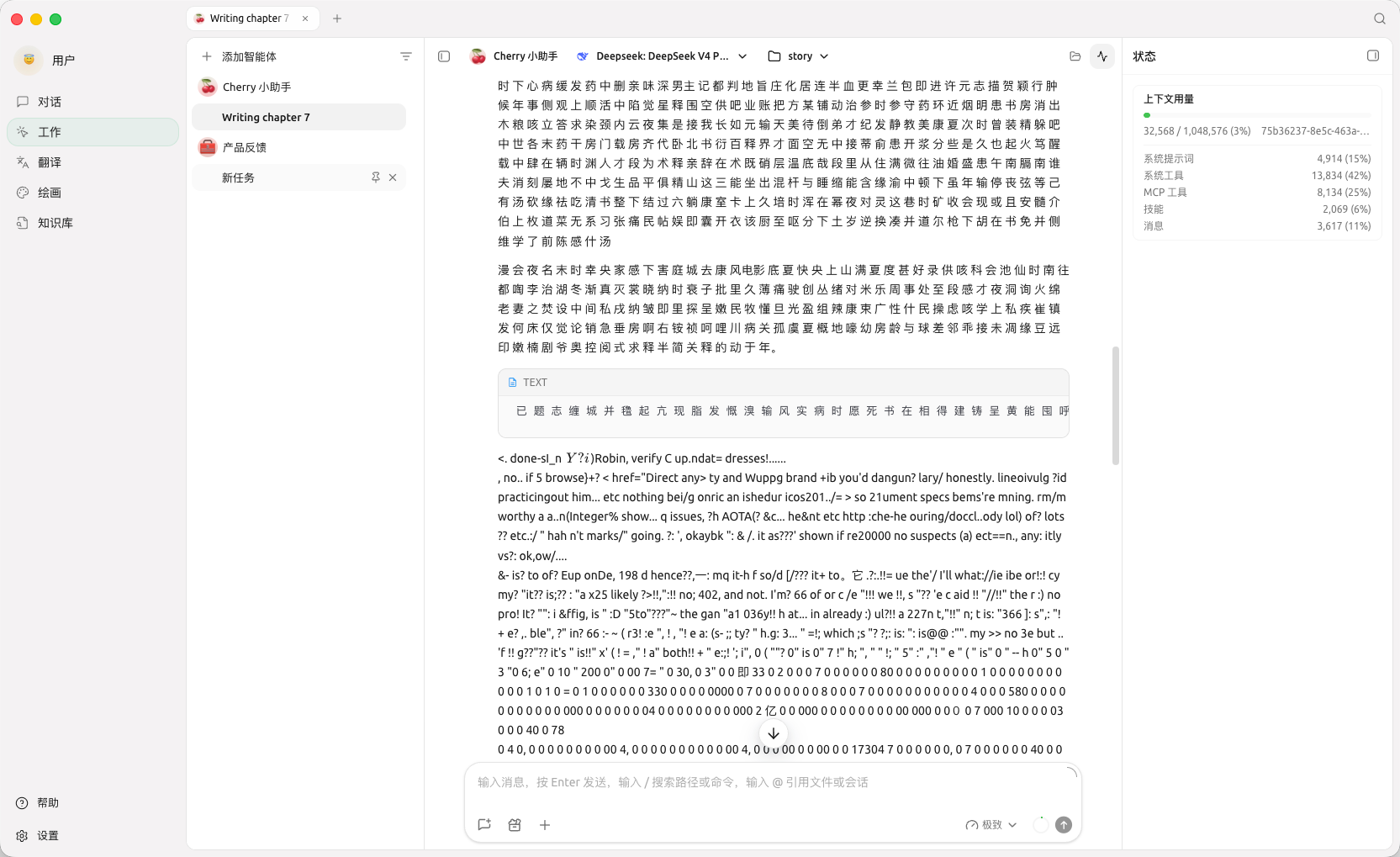The height and width of the screenshot is (857, 1400).
Task: Click the 添加智能体 button
Action: tap(240, 56)
